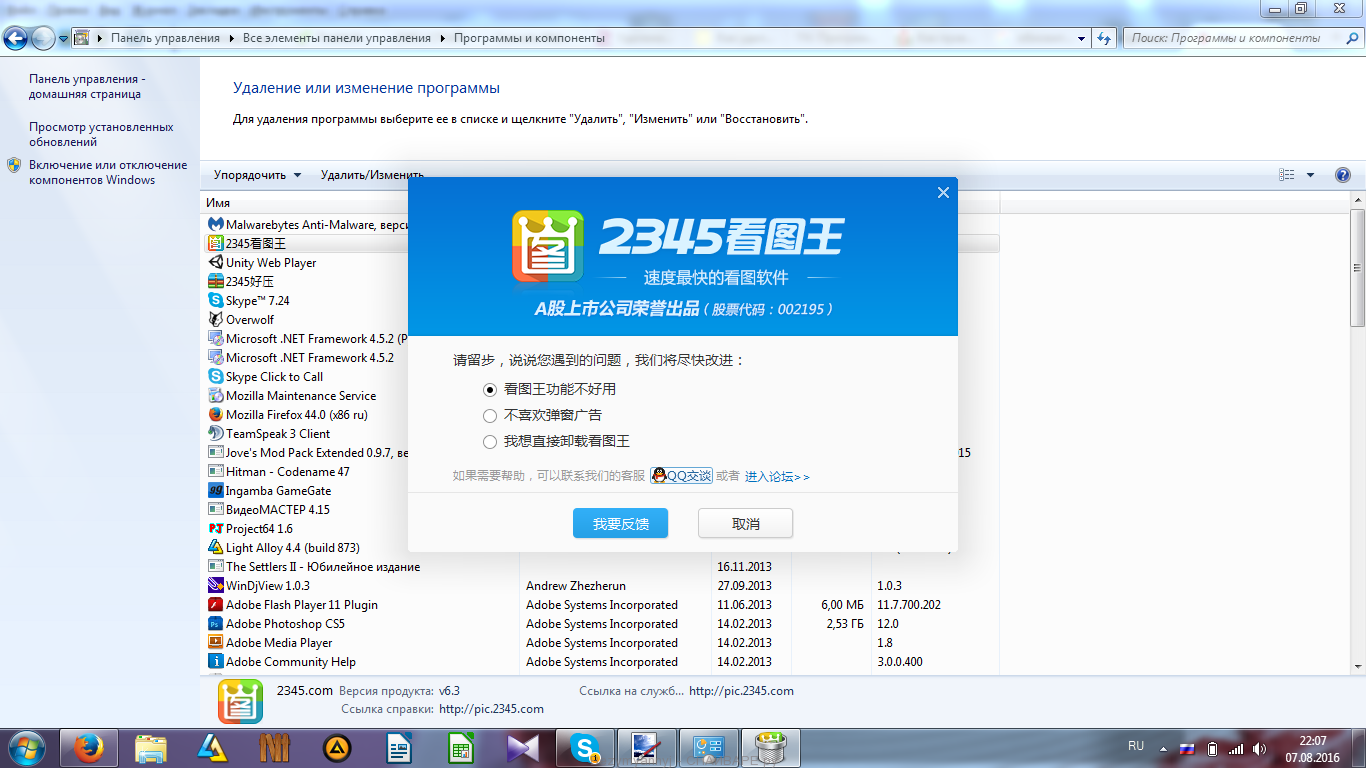The width and height of the screenshot is (1366, 768).
Task: Click the 2345好压 archive icon
Action: [215, 282]
